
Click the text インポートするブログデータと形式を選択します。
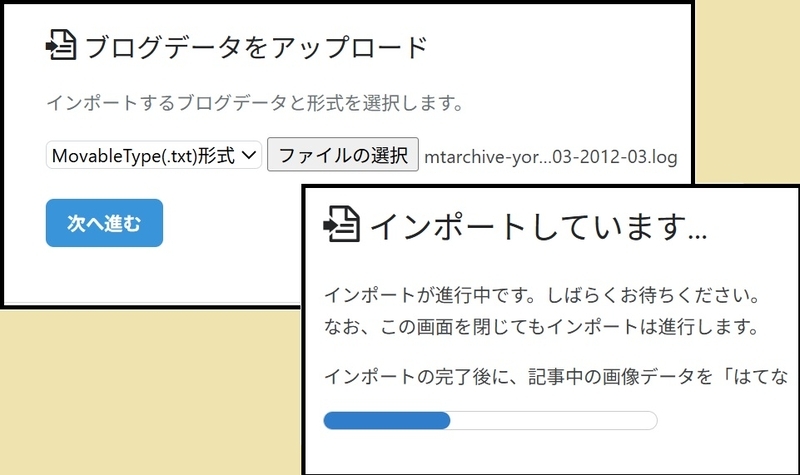click(255, 103)
